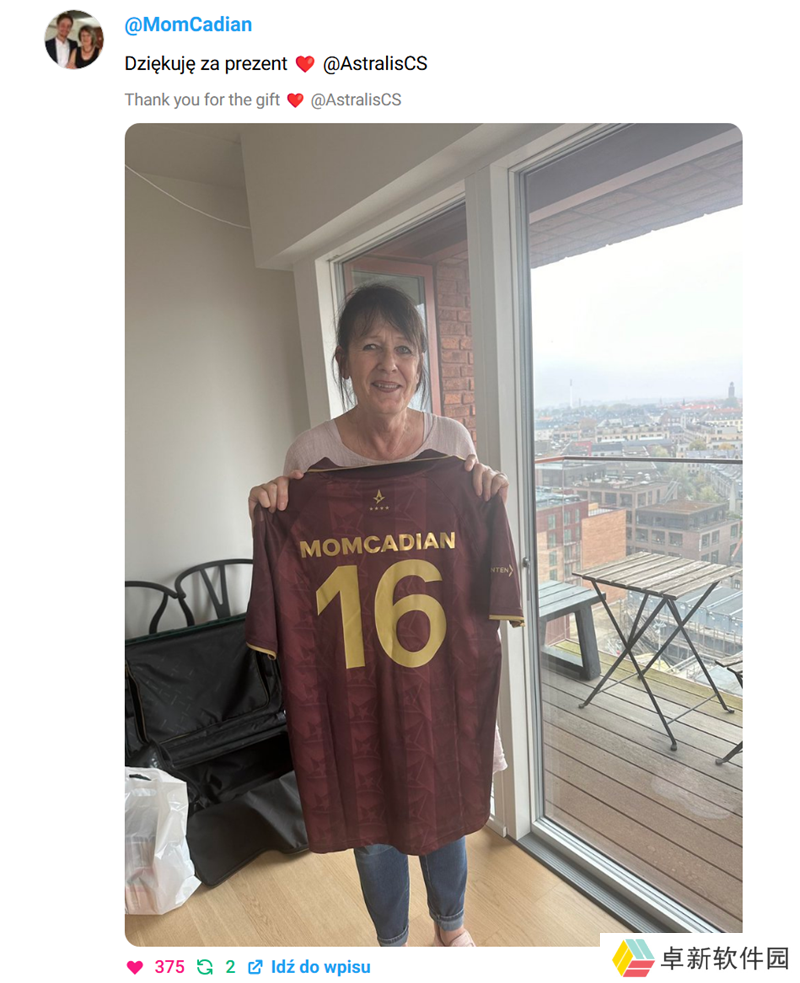Viewport: 800px width, 983px height.
Task: Click the MomCadian round profile avatar
Action: tap(74, 39)
